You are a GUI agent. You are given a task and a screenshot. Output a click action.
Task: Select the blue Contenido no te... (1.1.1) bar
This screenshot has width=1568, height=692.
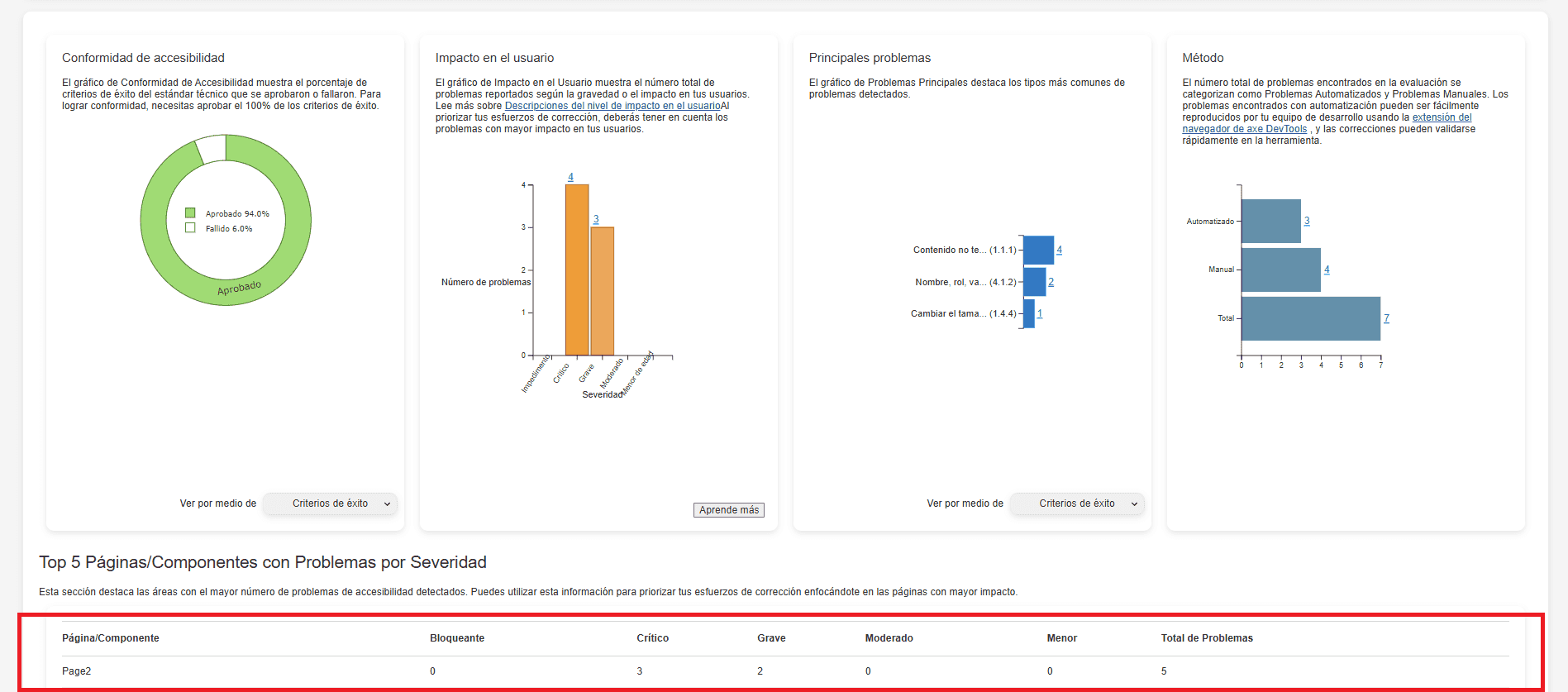[x=1038, y=250]
